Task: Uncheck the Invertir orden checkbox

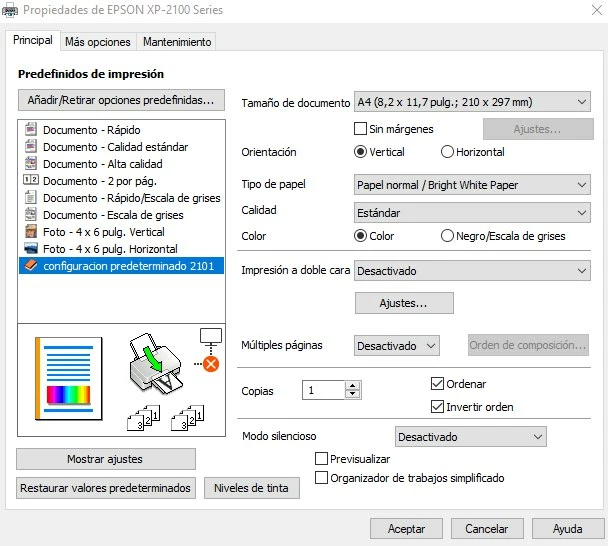Action: click(437, 406)
